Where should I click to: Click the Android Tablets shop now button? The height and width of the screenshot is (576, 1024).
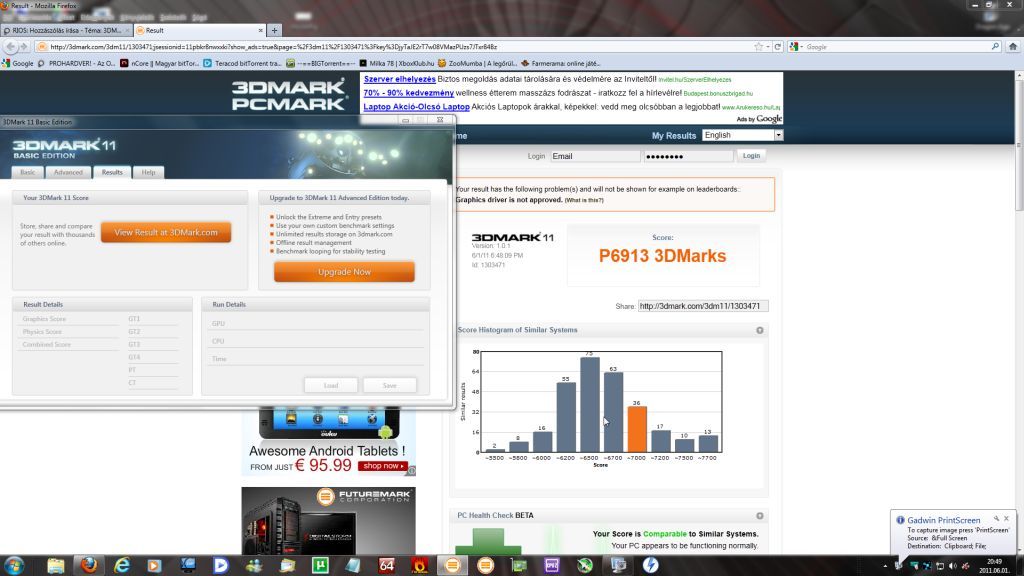tap(383, 466)
